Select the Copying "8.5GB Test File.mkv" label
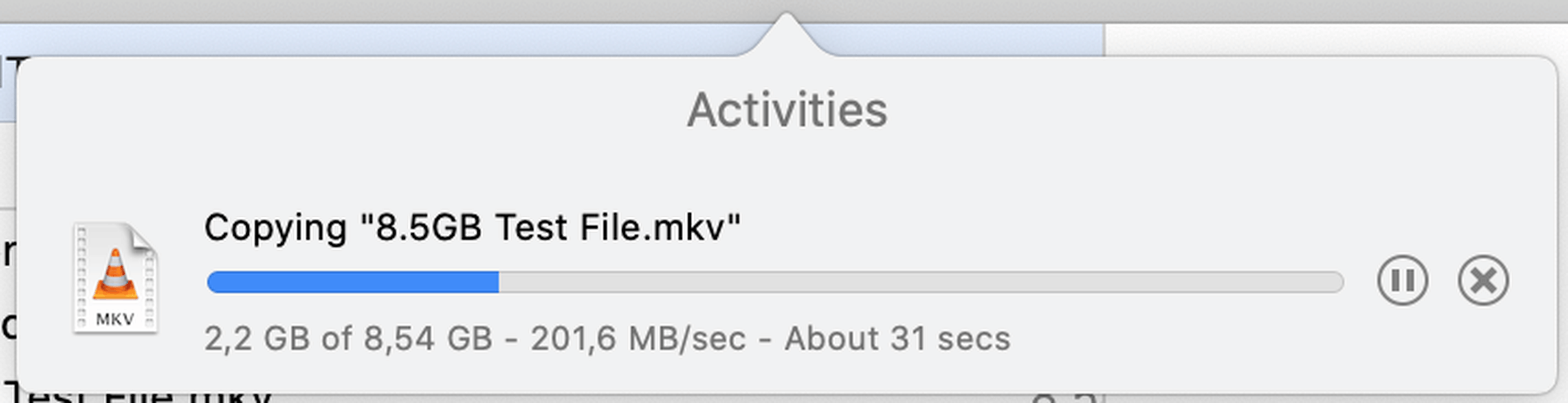 pyautogui.click(x=472, y=227)
